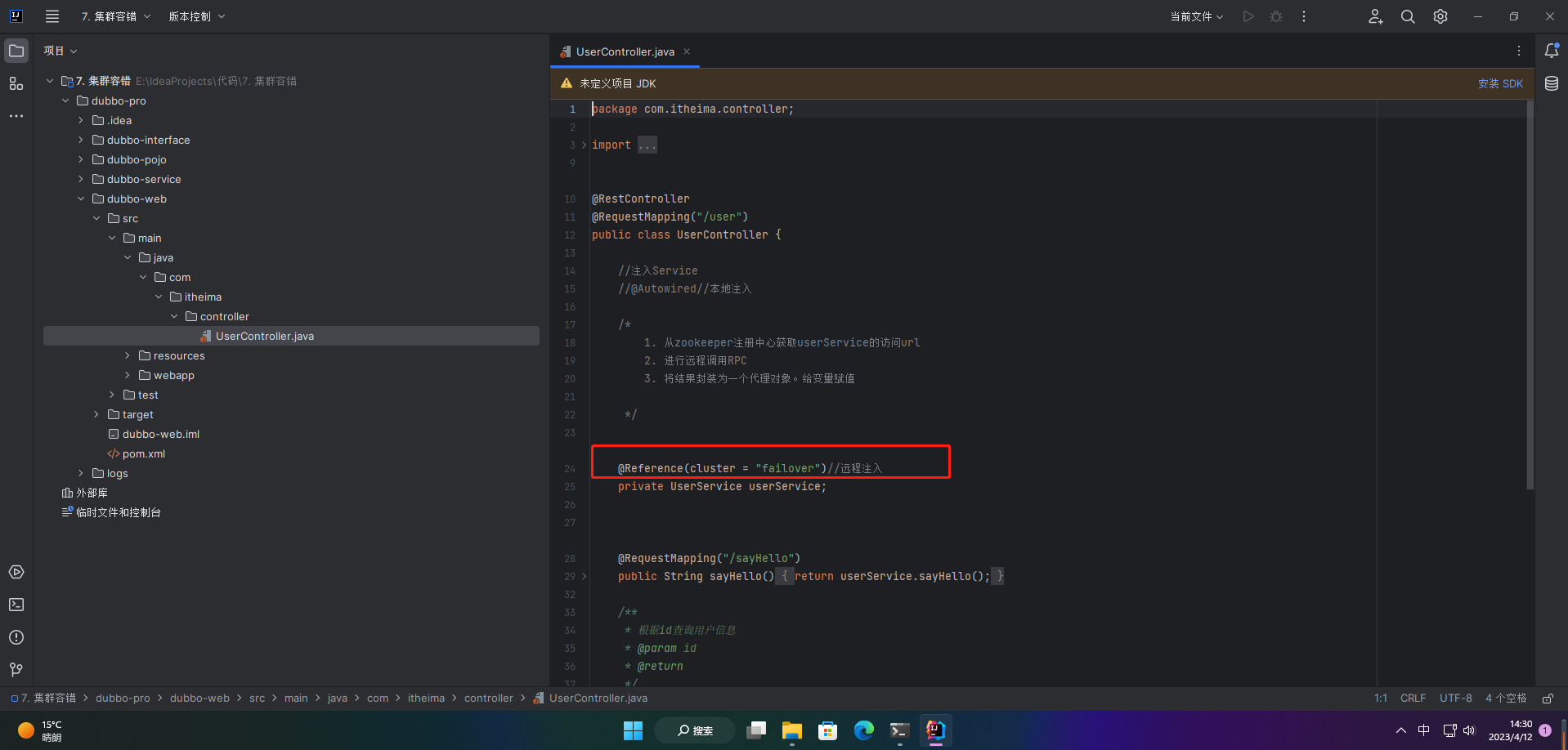
Task: Unfold the sayHello method body
Action: pos(584,576)
